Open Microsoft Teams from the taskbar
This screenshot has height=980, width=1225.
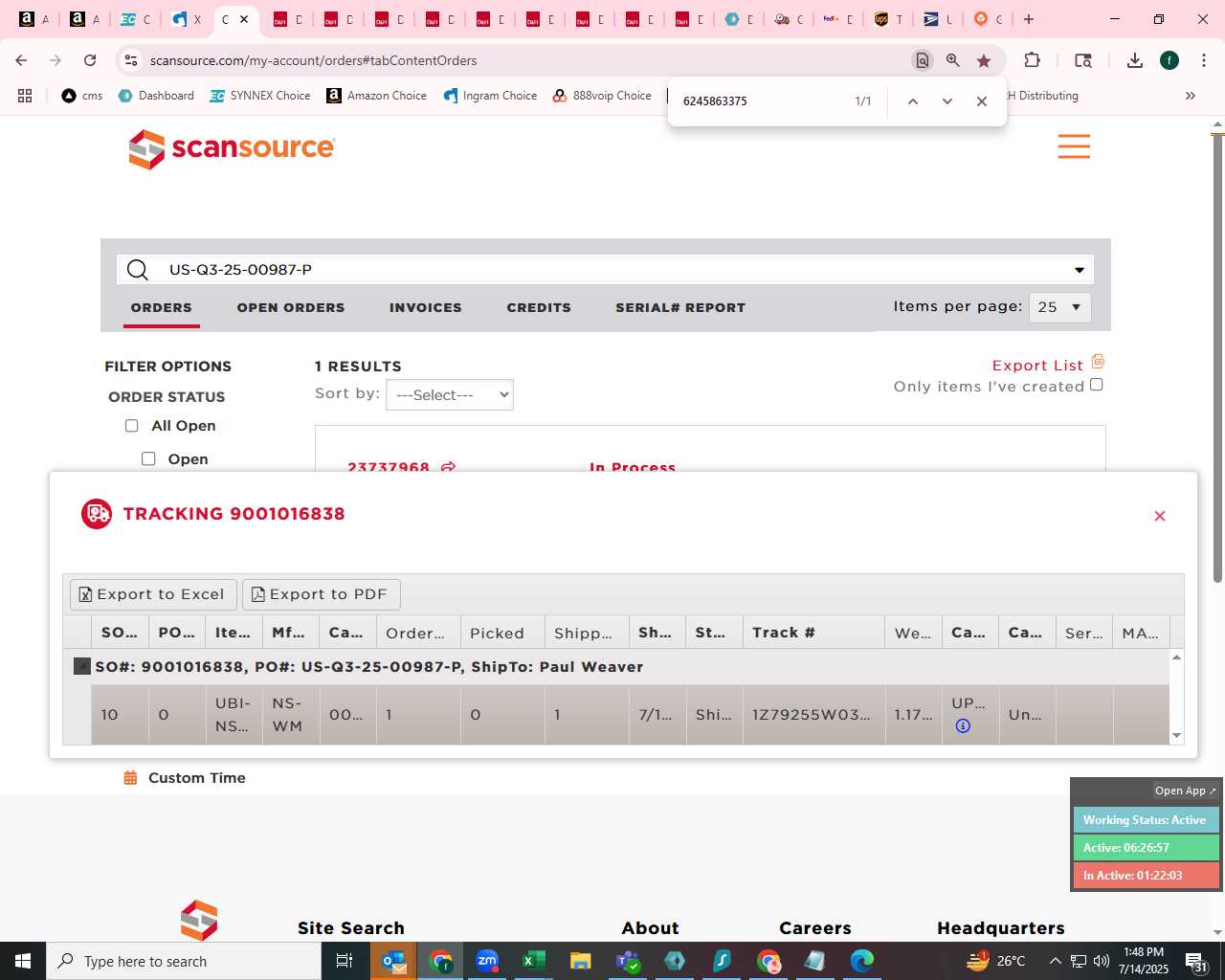tap(627, 961)
